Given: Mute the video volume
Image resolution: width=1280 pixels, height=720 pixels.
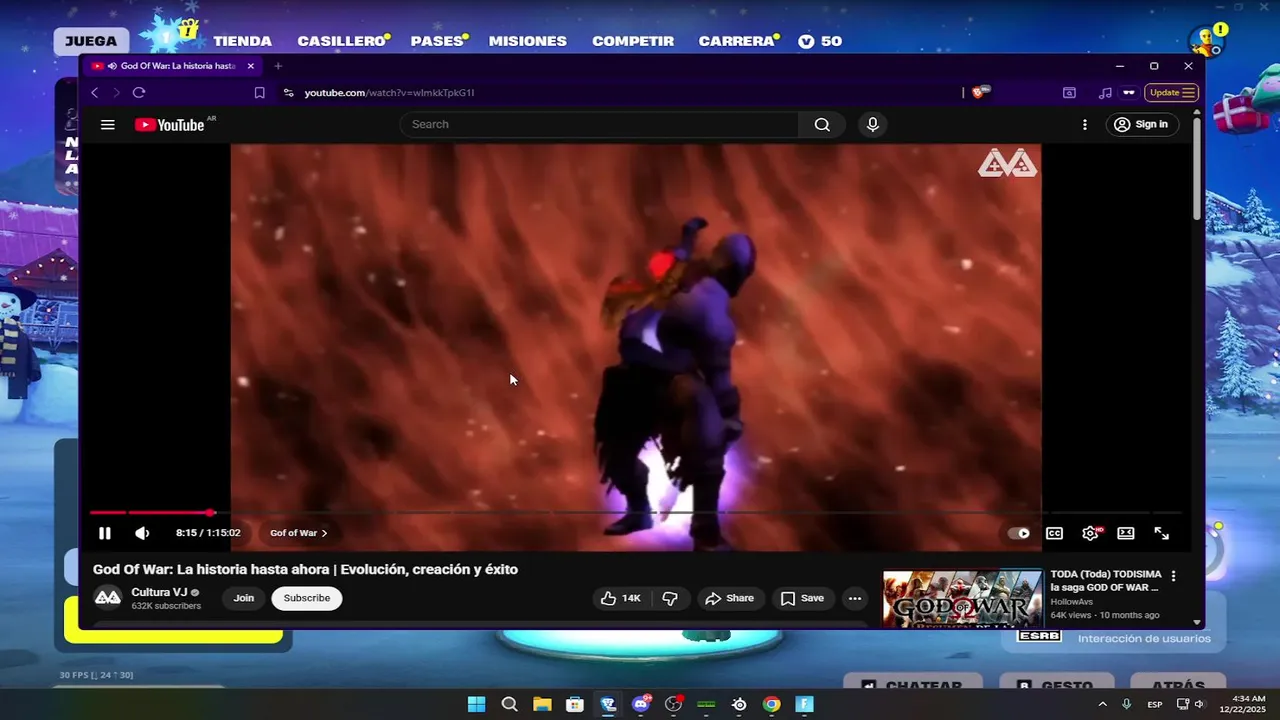Looking at the screenshot, I should pyautogui.click(x=142, y=533).
